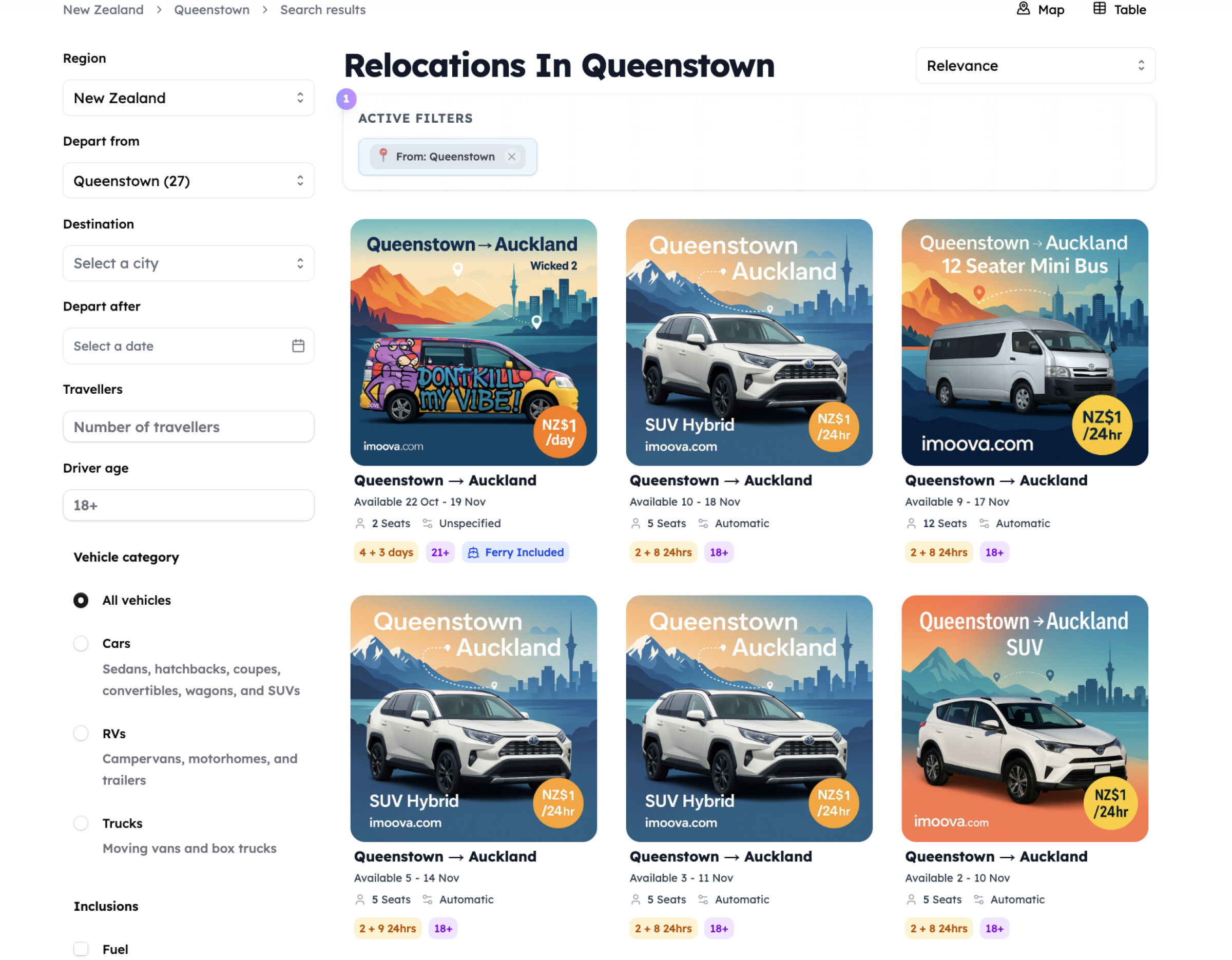Remove the From: Queenstown filter

coord(511,157)
